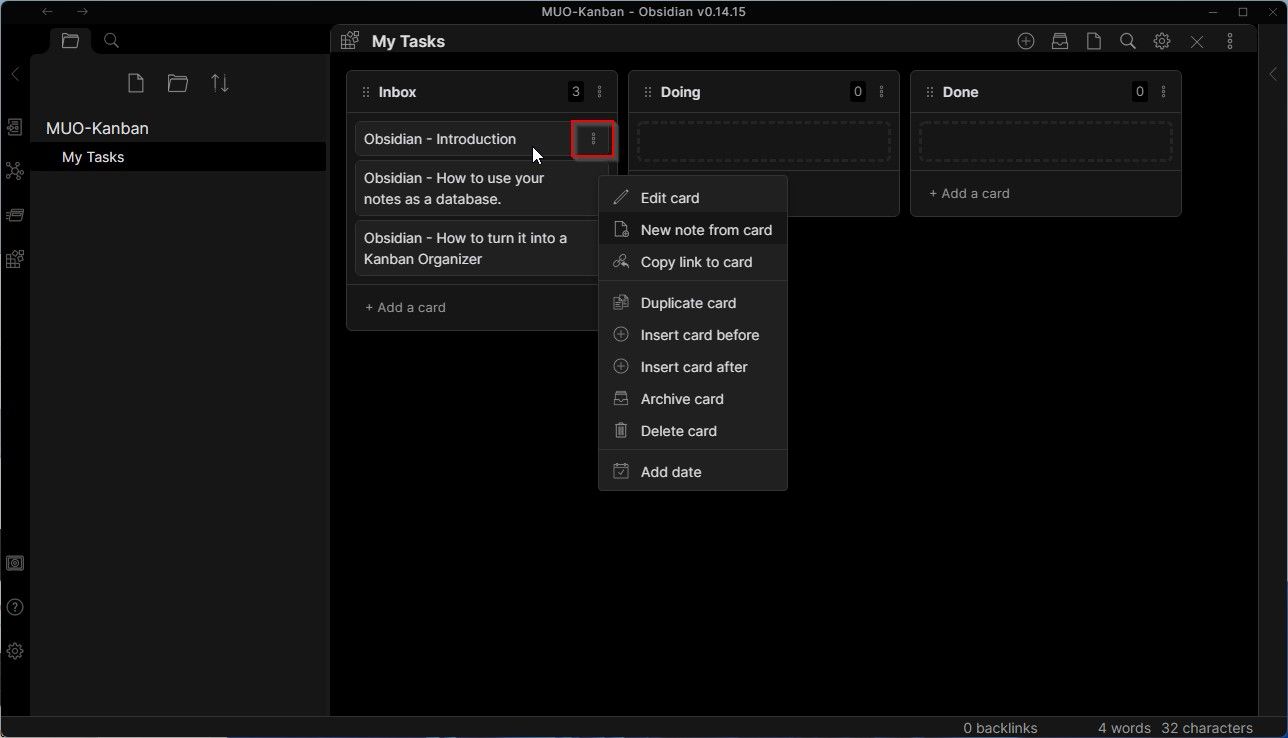
Task: Open board as markdown header icon
Action: tap(1094, 41)
